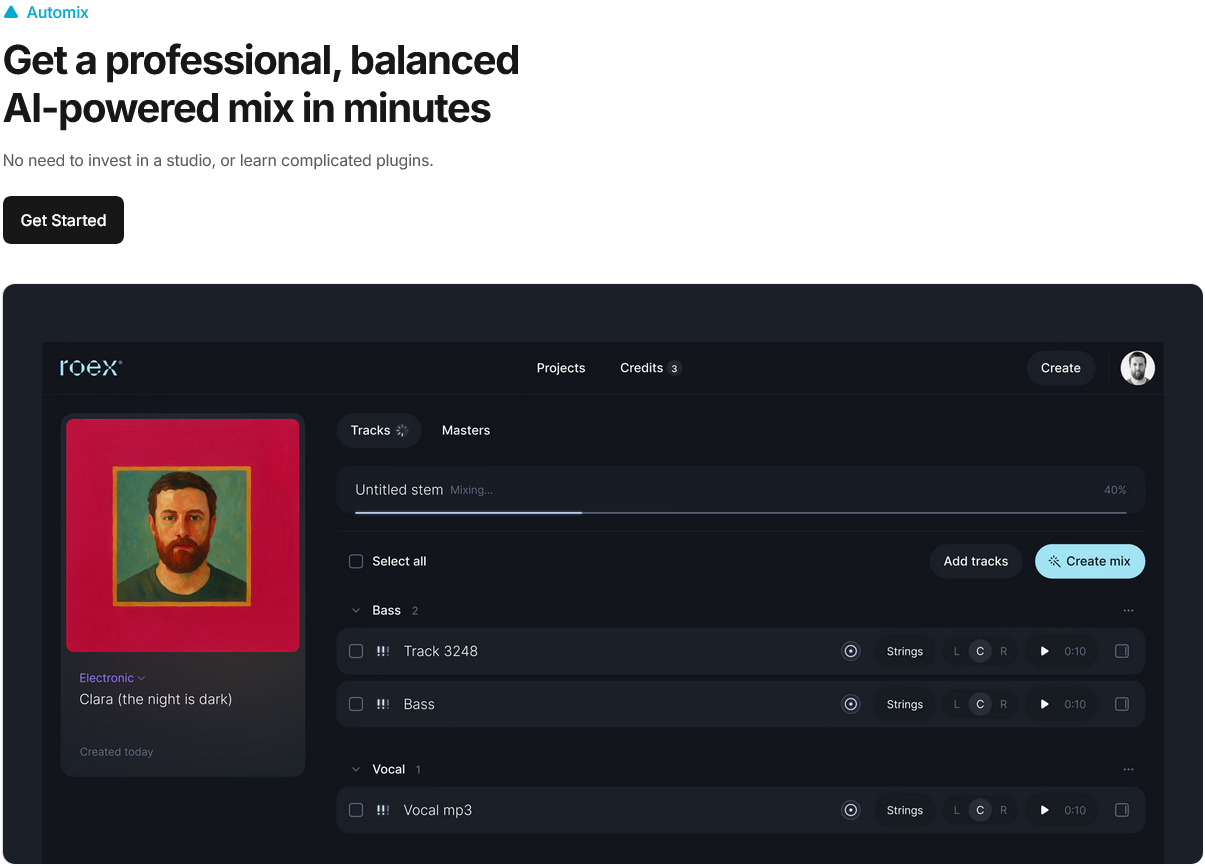Click drag handle icon on Vocal mp3
1205x866 pixels.
[x=383, y=810]
